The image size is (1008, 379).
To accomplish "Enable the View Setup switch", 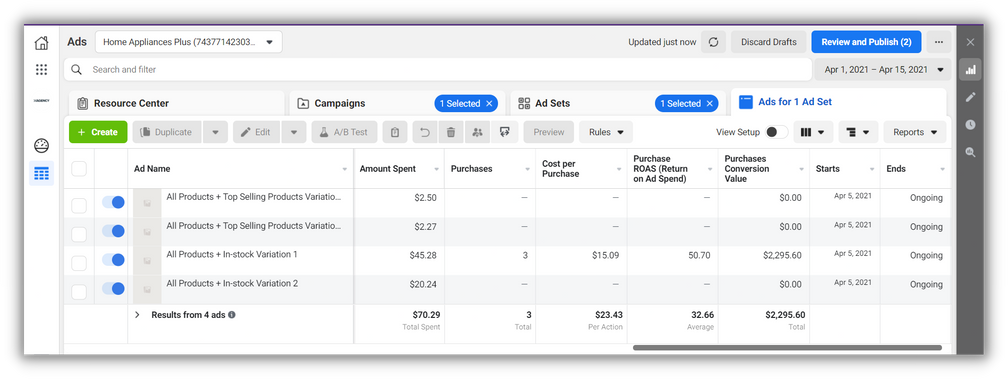I will click(x=776, y=132).
